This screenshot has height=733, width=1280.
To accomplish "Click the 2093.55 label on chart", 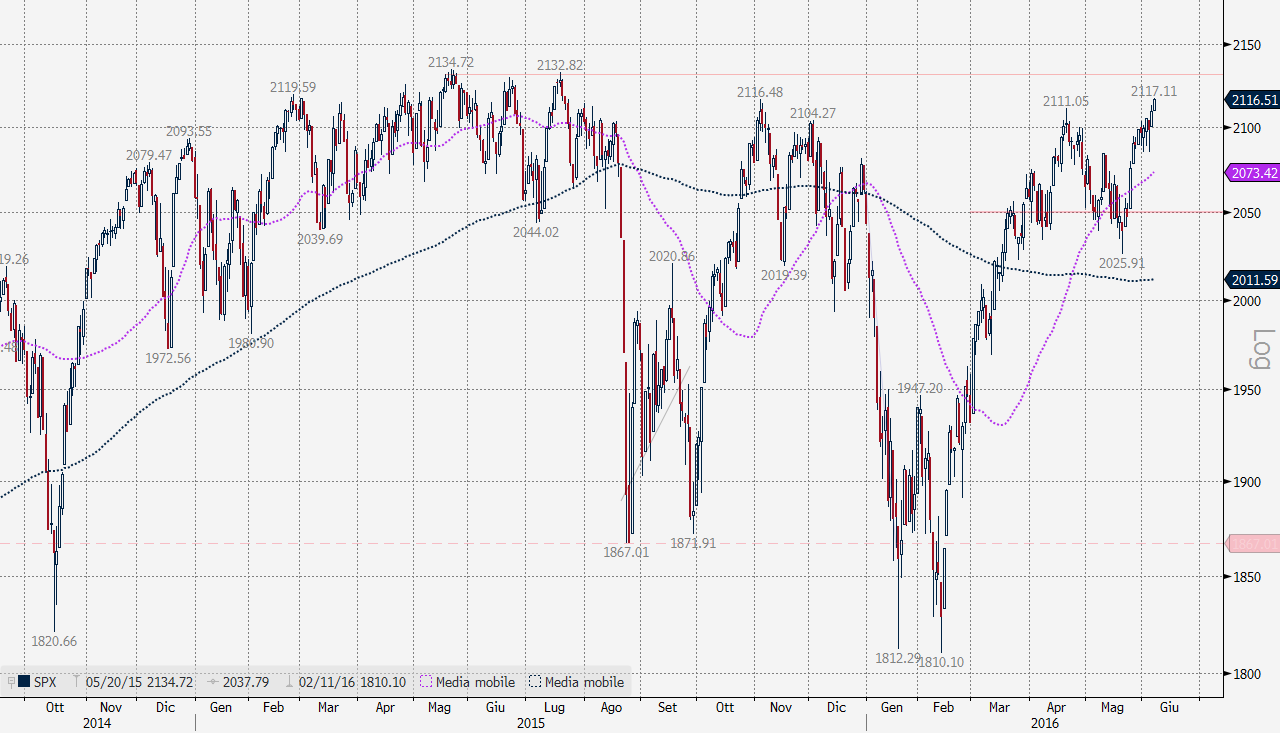I will coord(189,131).
